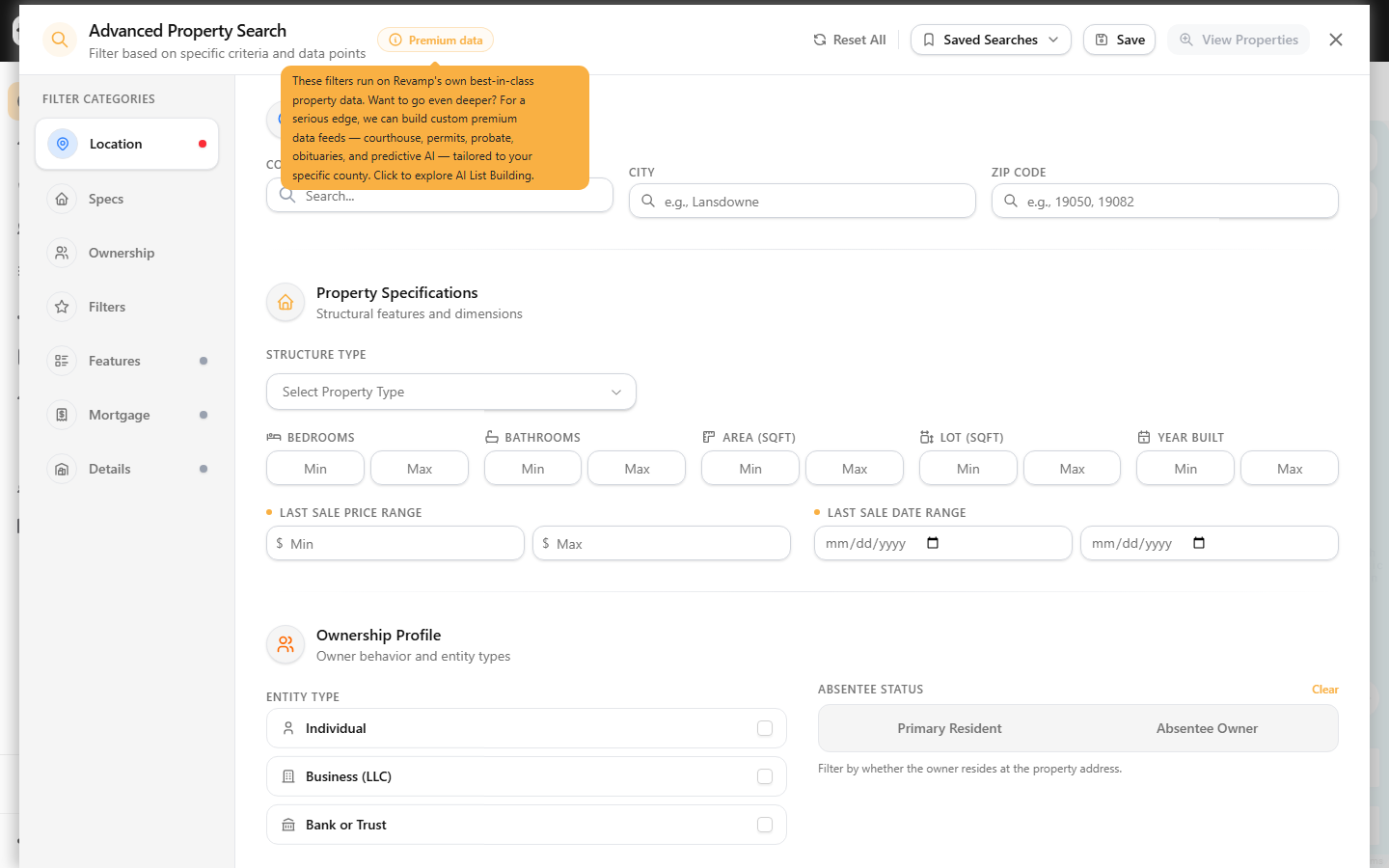Select the Mortgage filter category
The height and width of the screenshot is (868, 1389).
tap(127, 415)
